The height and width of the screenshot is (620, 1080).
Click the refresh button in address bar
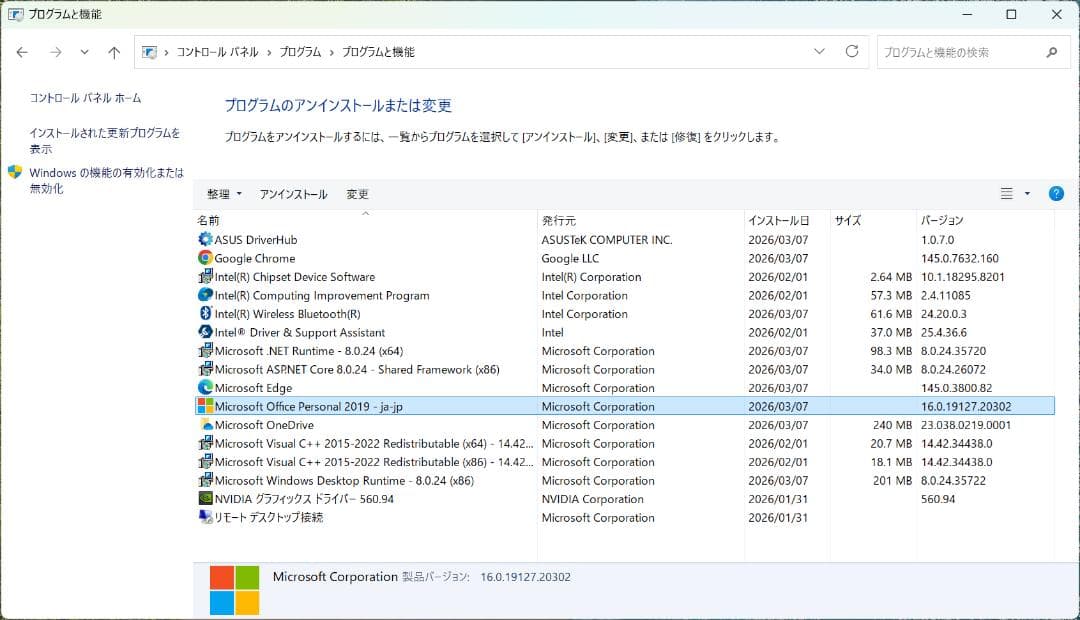click(852, 52)
